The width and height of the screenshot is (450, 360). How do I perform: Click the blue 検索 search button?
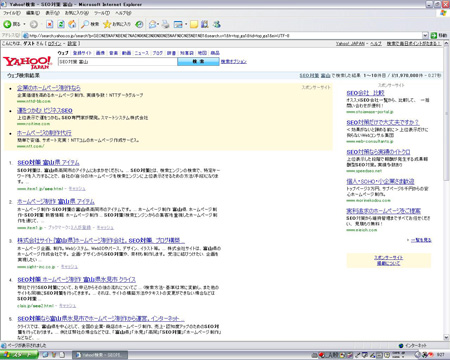(x=198, y=62)
